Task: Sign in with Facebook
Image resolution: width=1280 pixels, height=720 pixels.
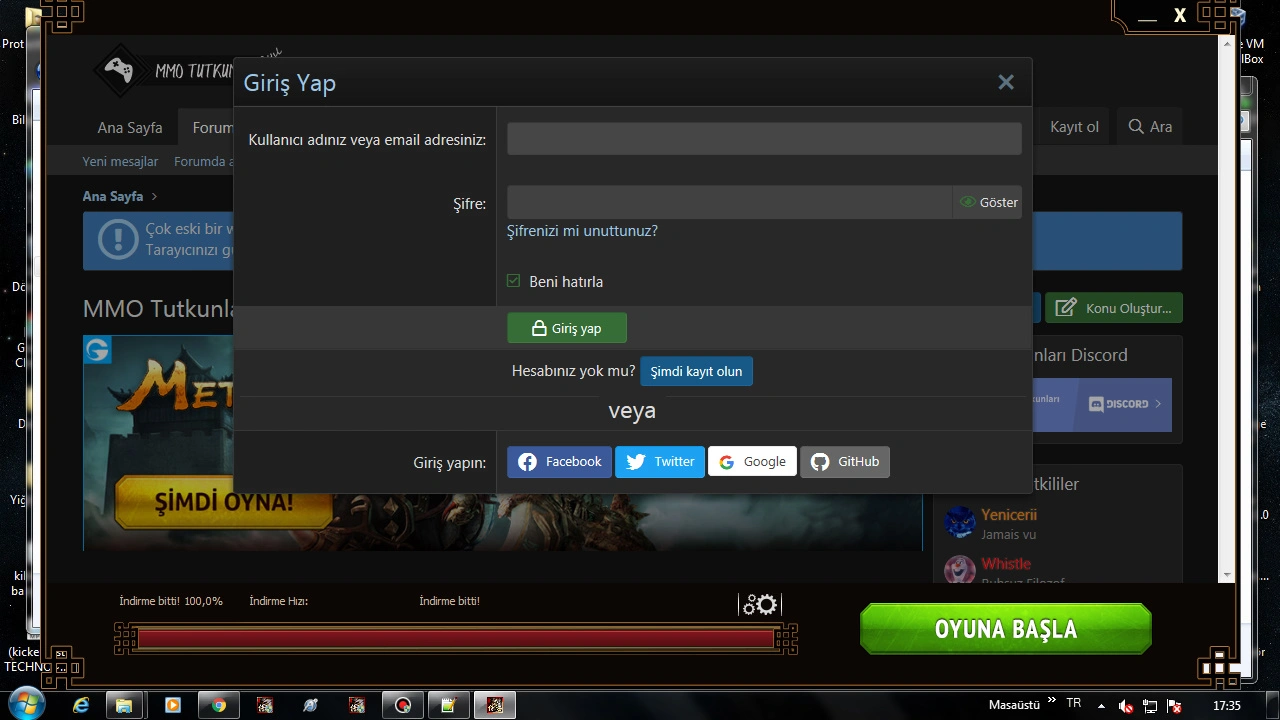Action: tap(559, 462)
